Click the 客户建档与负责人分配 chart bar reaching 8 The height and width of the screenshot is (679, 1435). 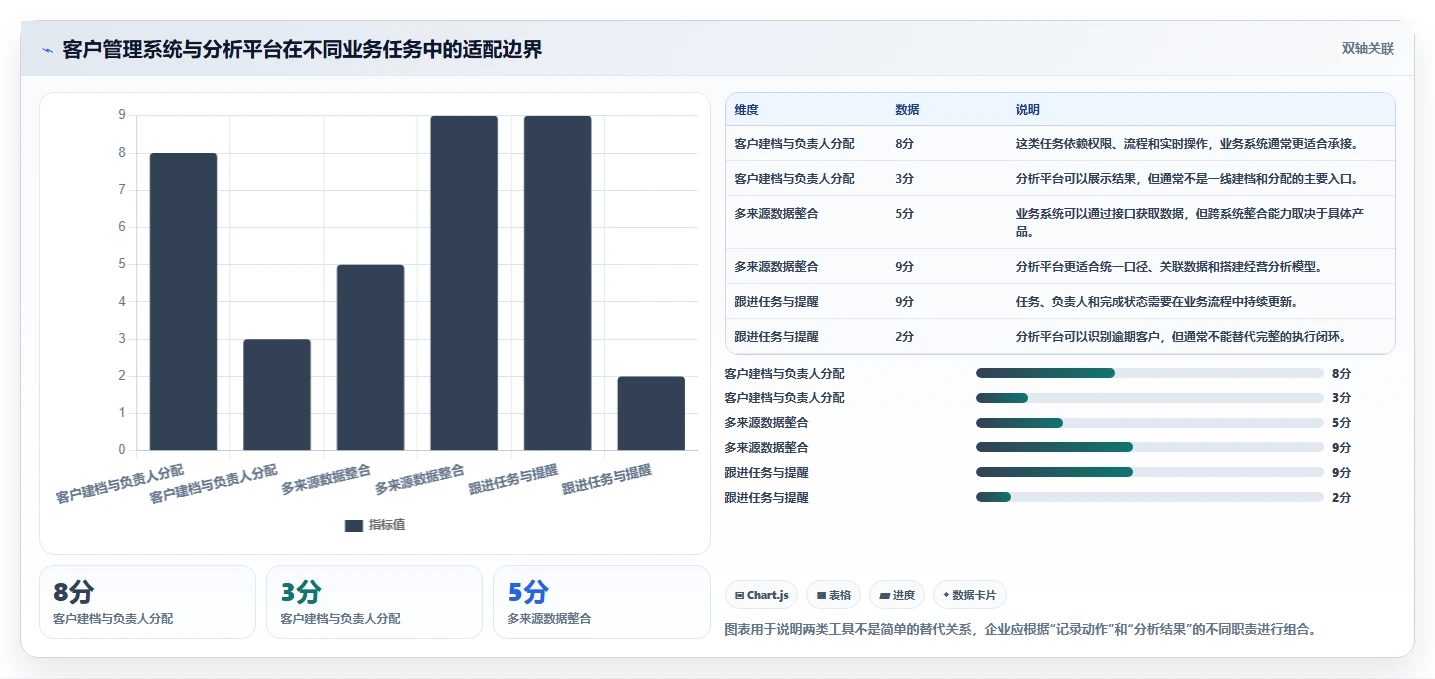click(184, 302)
